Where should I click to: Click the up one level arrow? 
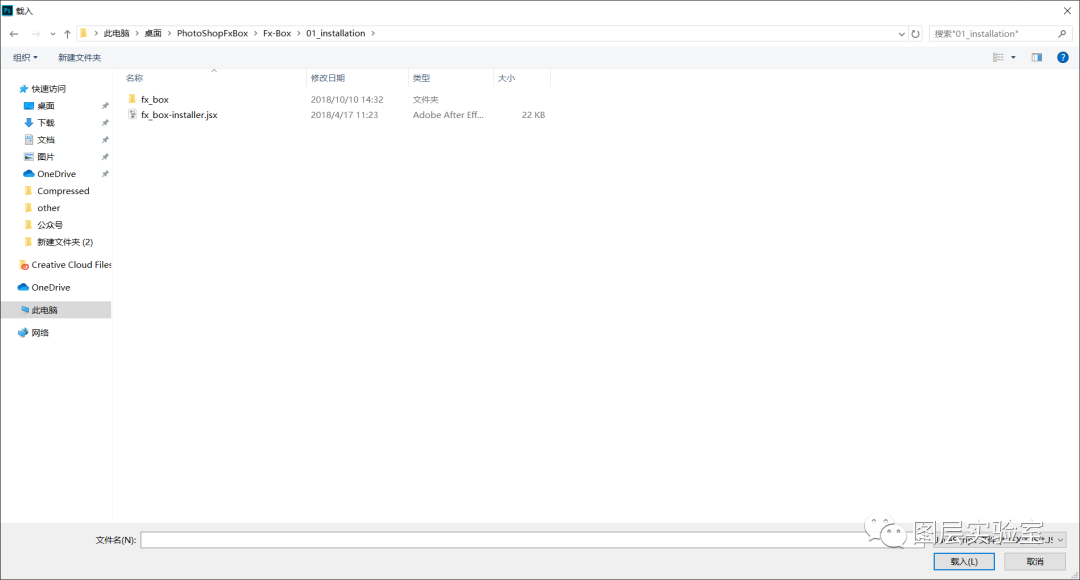pyautogui.click(x=67, y=33)
